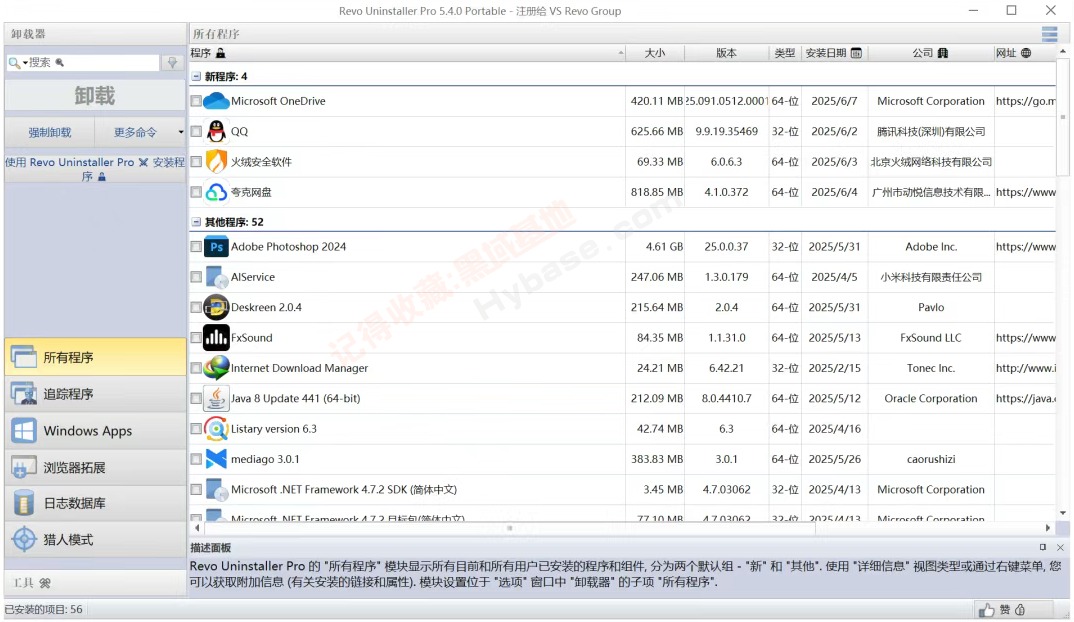Check the Microsoft OneDrive checkbox
This screenshot has height=622, width=1074.
[196, 101]
